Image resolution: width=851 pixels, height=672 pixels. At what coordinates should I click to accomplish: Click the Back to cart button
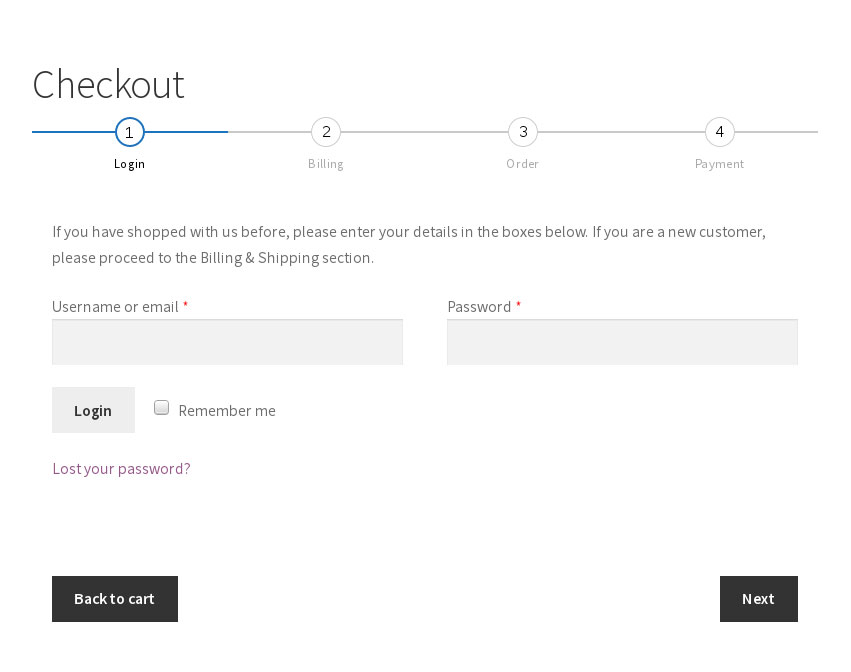(x=114, y=598)
